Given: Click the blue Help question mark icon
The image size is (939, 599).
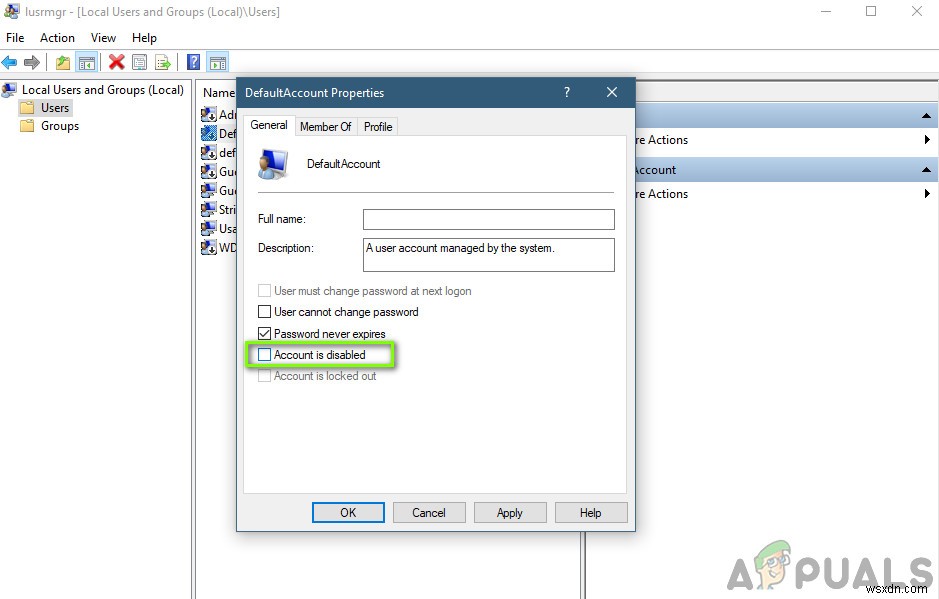Looking at the screenshot, I should tap(193, 62).
